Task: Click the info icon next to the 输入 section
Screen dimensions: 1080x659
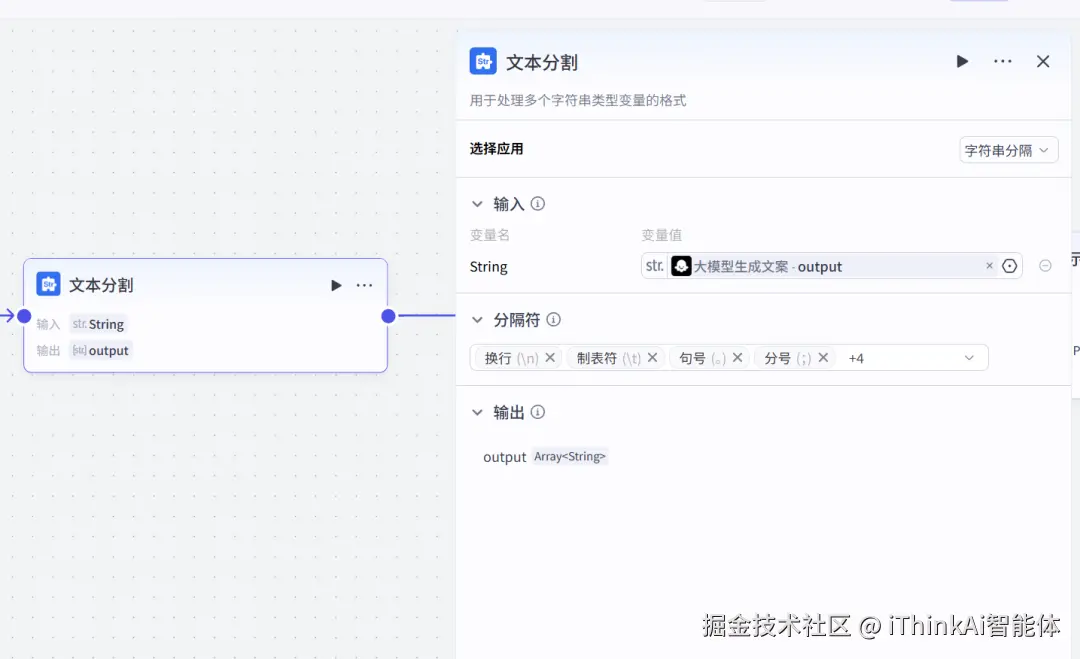Action: point(537,203)
